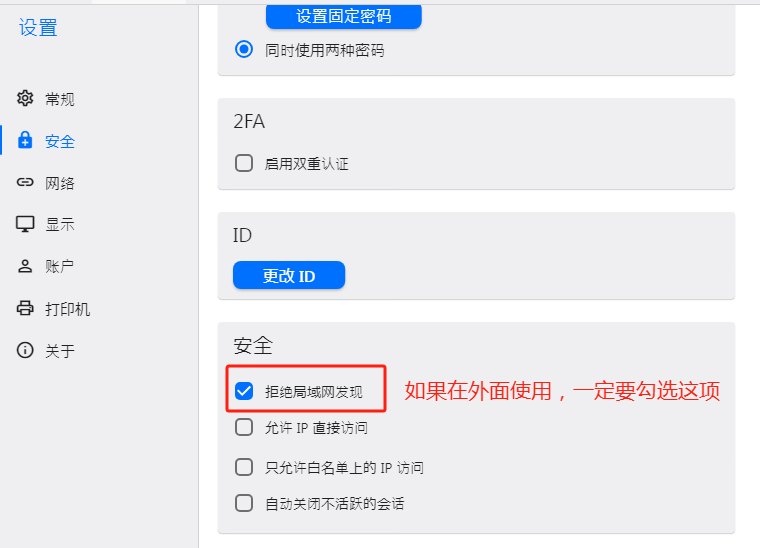Click the 设置 title at top left

coord(38,28)
